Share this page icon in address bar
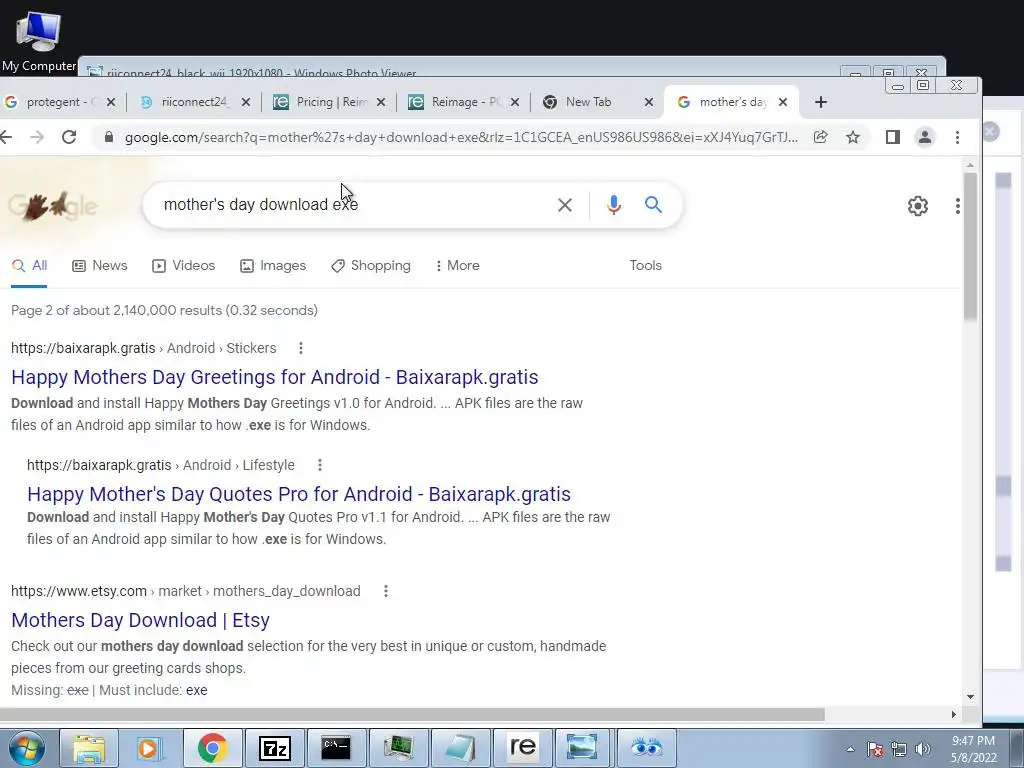1024x768 pixels. coord(820,137)
